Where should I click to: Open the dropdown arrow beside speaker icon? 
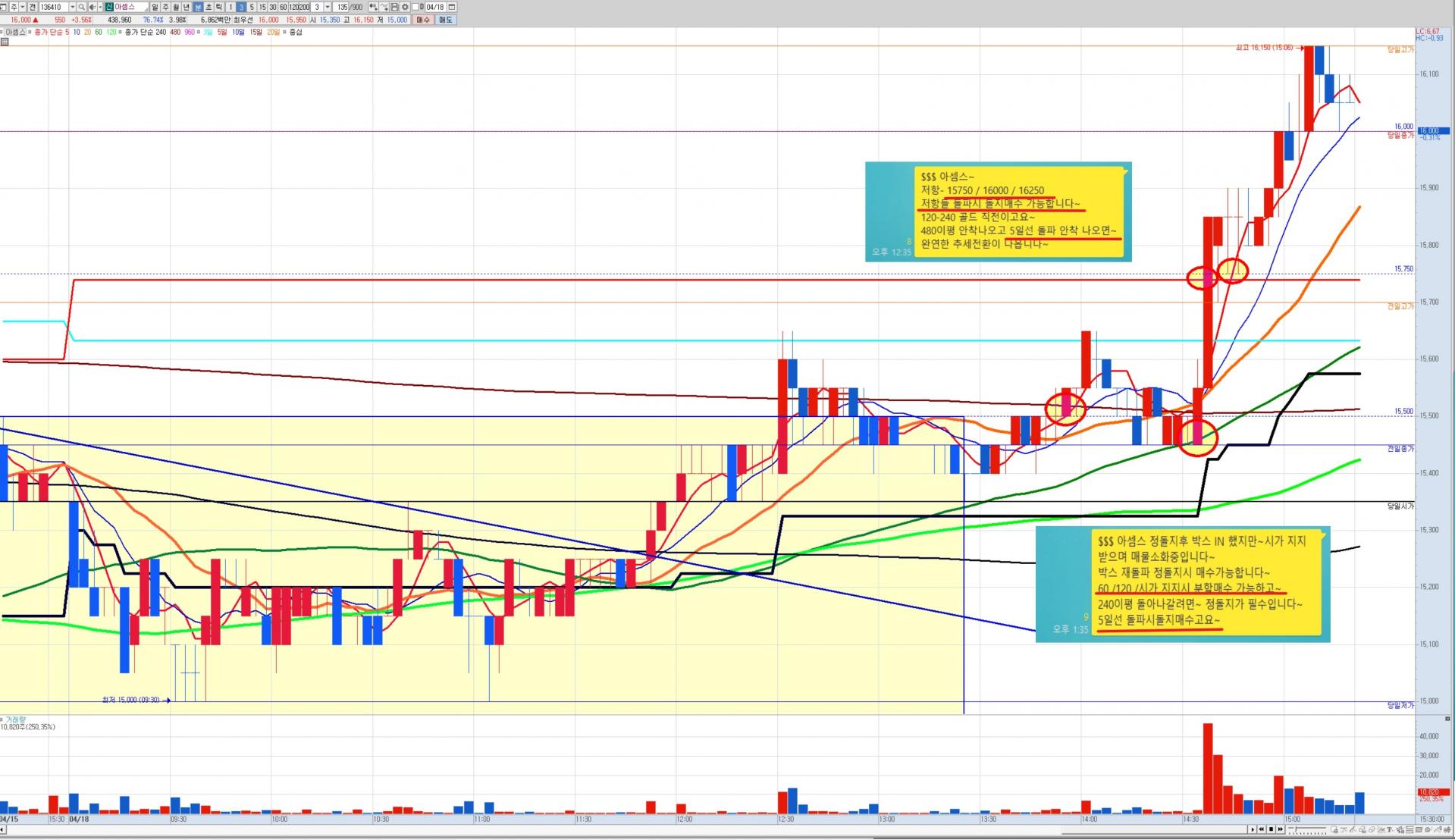tap(99, 7)
